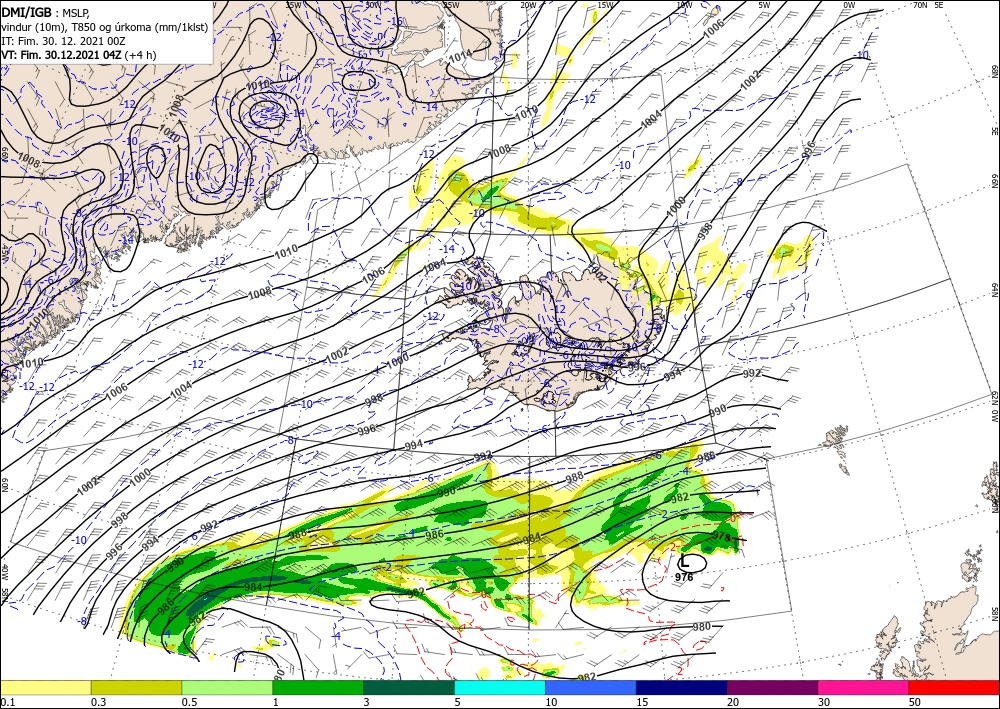Image resolution: width=1000 pixels, height=709 pixels.
Task: Pick the blue 10–15 legend swatch
Action: click(x=591, y=687)
